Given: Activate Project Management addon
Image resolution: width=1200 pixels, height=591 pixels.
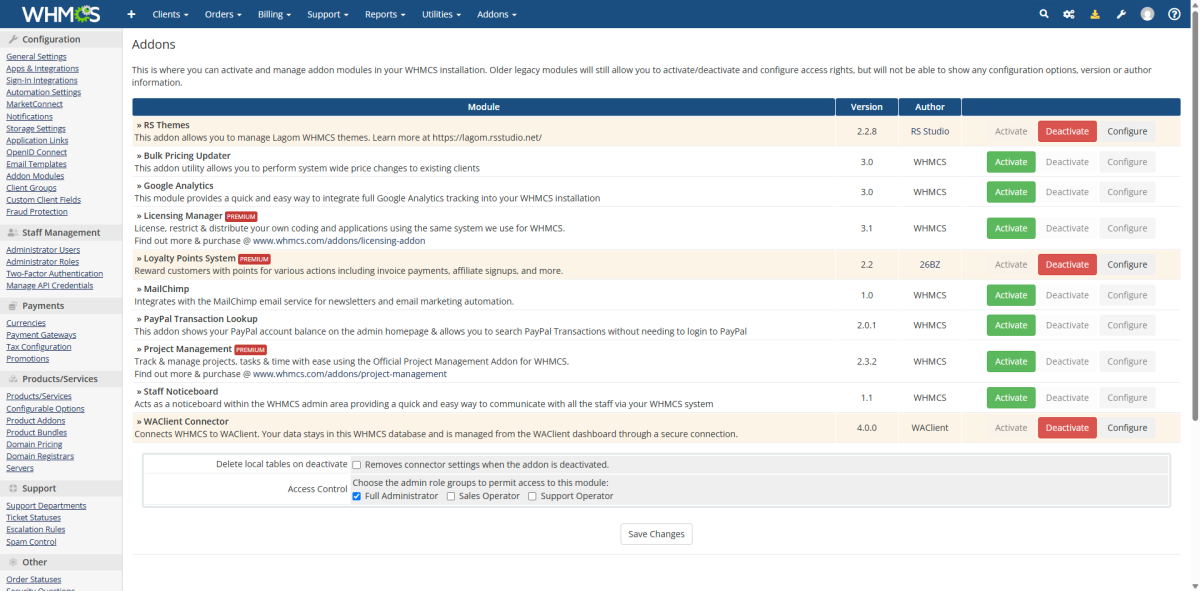Looking at the screenshot, I should (x=1011, y=361).
